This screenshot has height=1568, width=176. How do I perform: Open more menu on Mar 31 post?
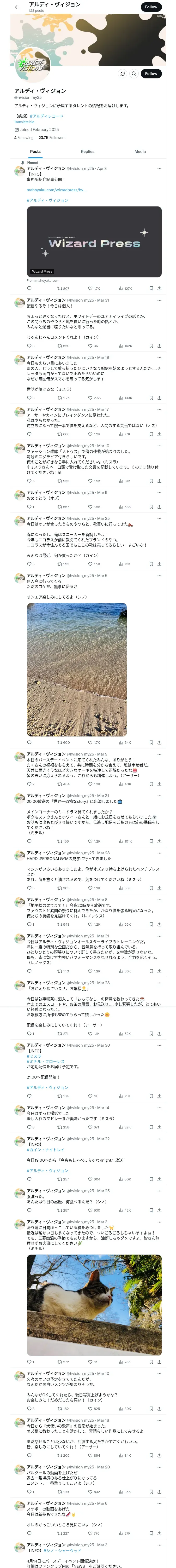pyautogui.click(x=159, y=300)
